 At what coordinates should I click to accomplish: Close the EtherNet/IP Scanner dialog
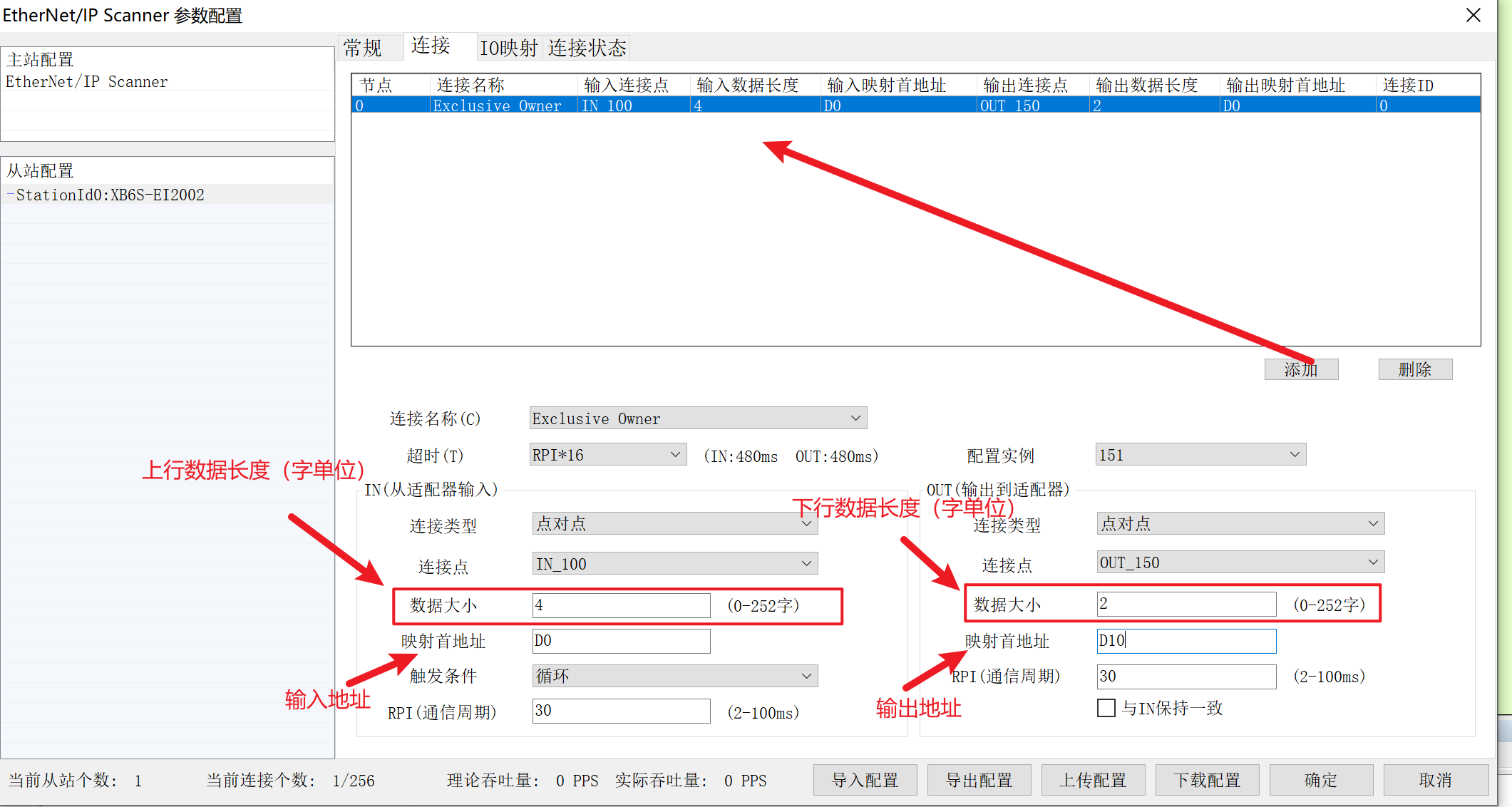click(1474, 15)
